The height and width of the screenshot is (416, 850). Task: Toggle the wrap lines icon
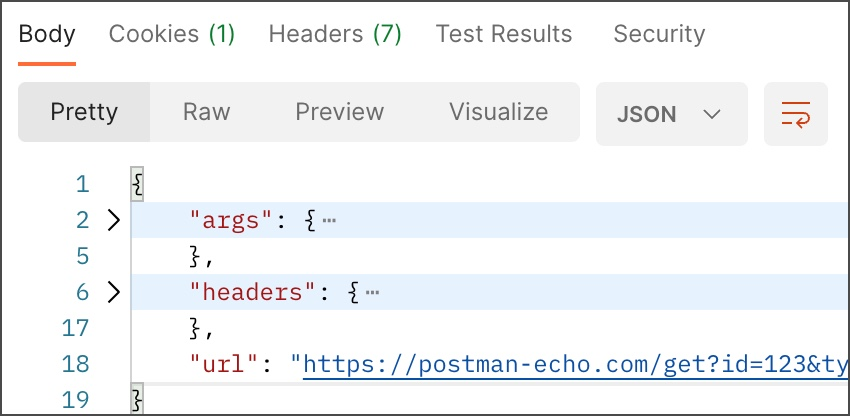click(x=796, y=114)
